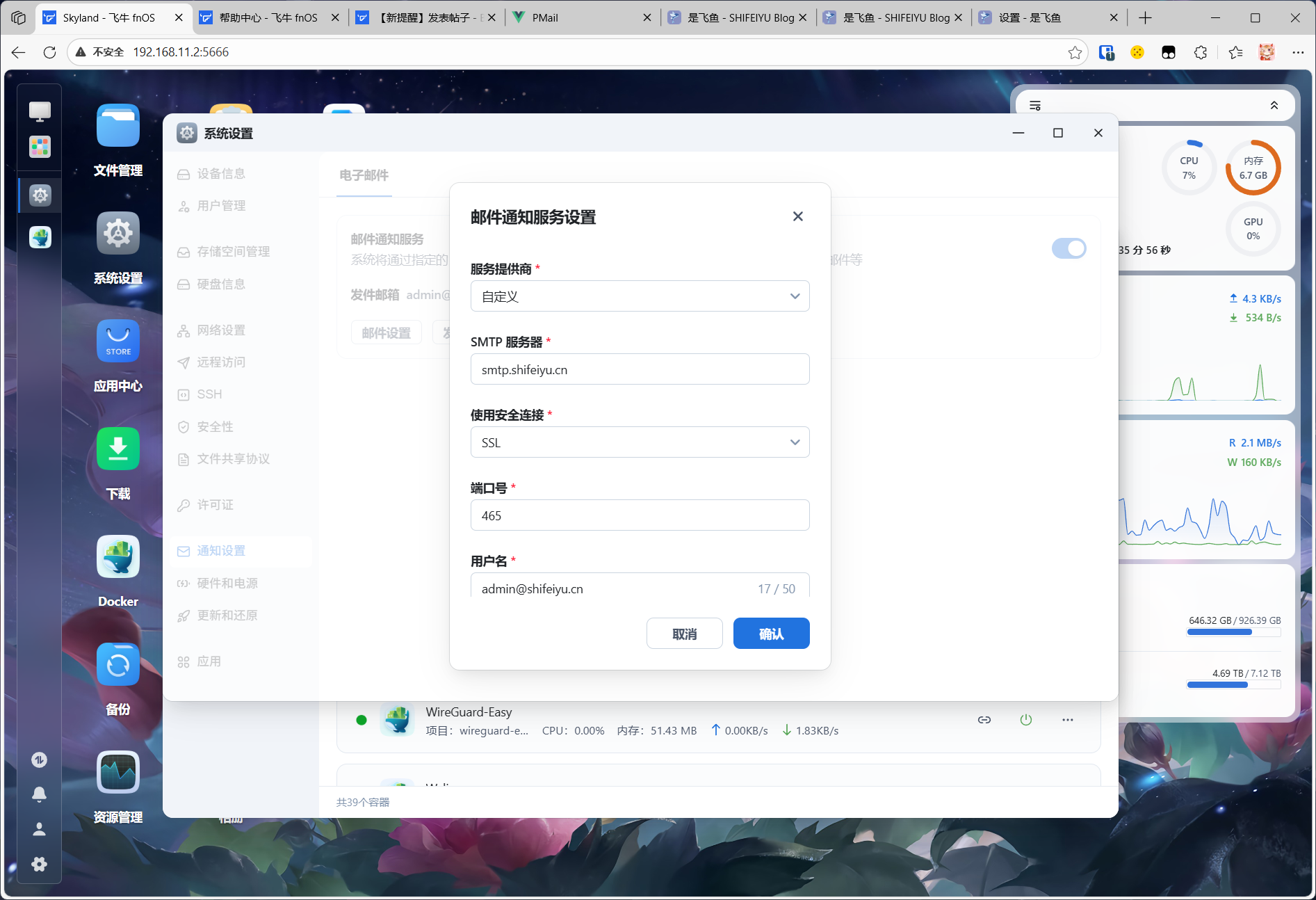This screenshot has height=900, width=1316.
Task: Toggle the 邮件通知服务 switch
Action: coord(1069,248)
